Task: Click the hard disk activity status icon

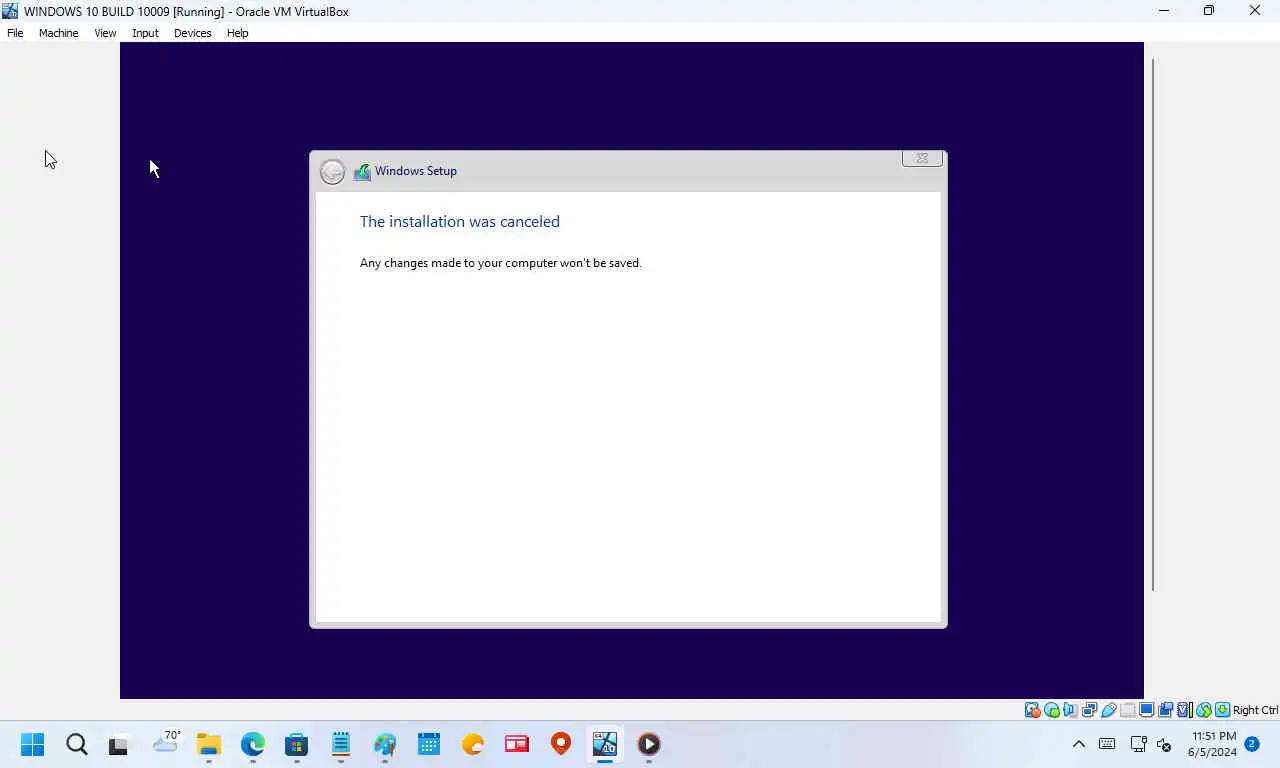Action: point(1032,710)
